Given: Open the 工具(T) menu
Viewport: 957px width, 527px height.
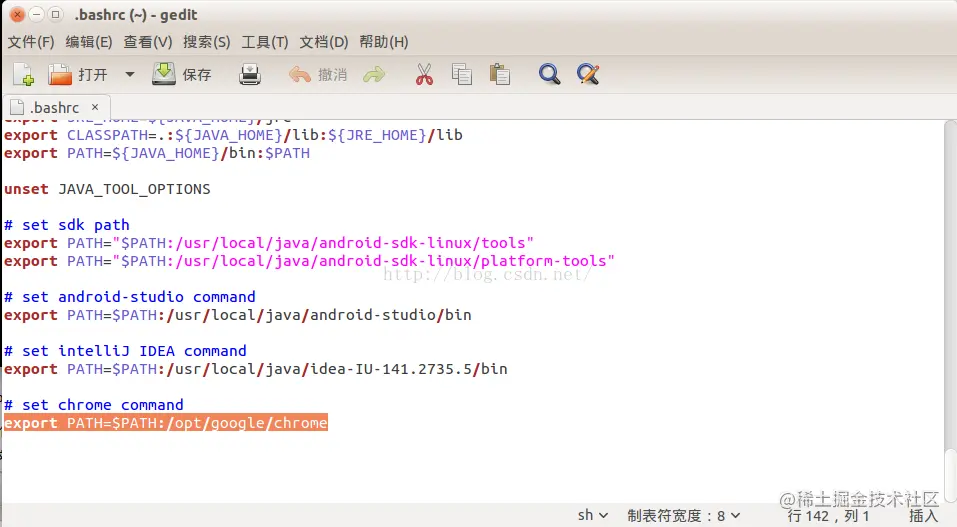Looking at the screenshot, I should (x=265, y=42).
